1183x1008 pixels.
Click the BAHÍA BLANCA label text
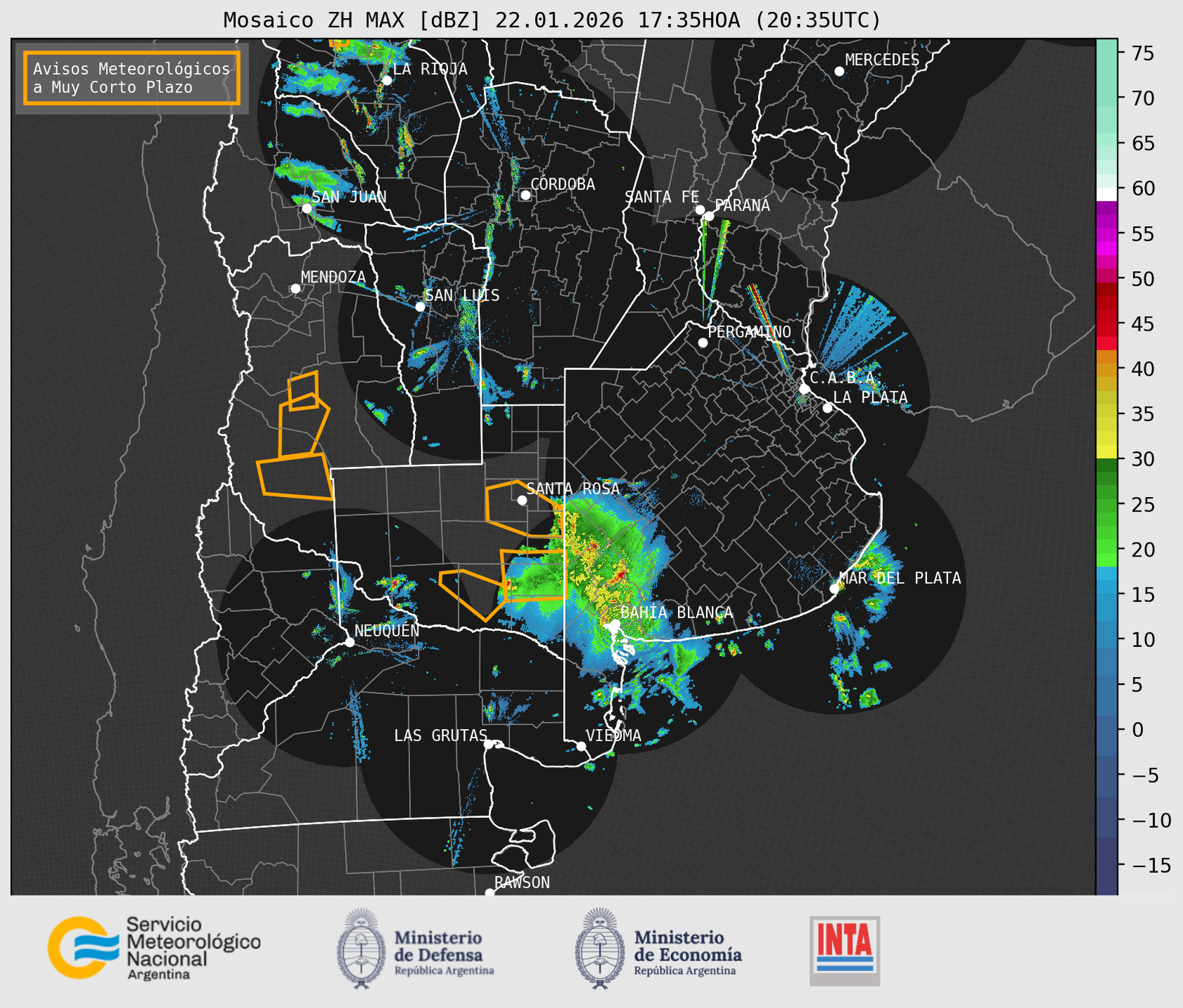click(x=677, y=613)
